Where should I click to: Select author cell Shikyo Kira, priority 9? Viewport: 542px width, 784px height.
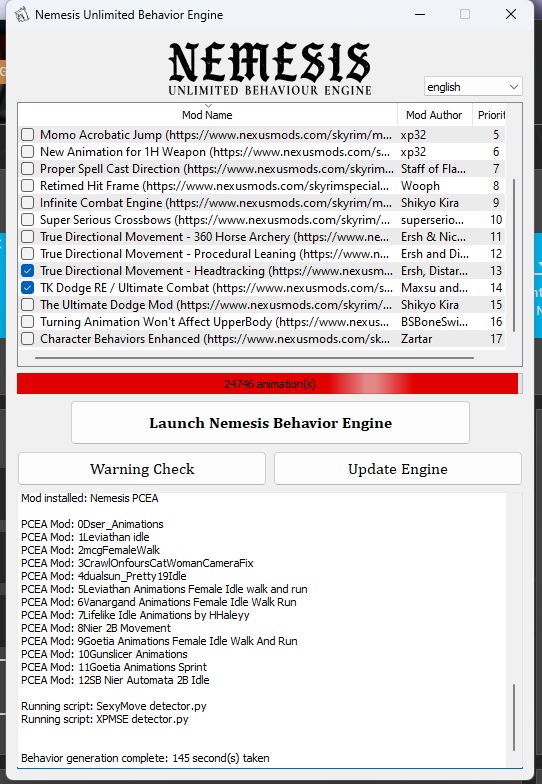click(430, 202)
